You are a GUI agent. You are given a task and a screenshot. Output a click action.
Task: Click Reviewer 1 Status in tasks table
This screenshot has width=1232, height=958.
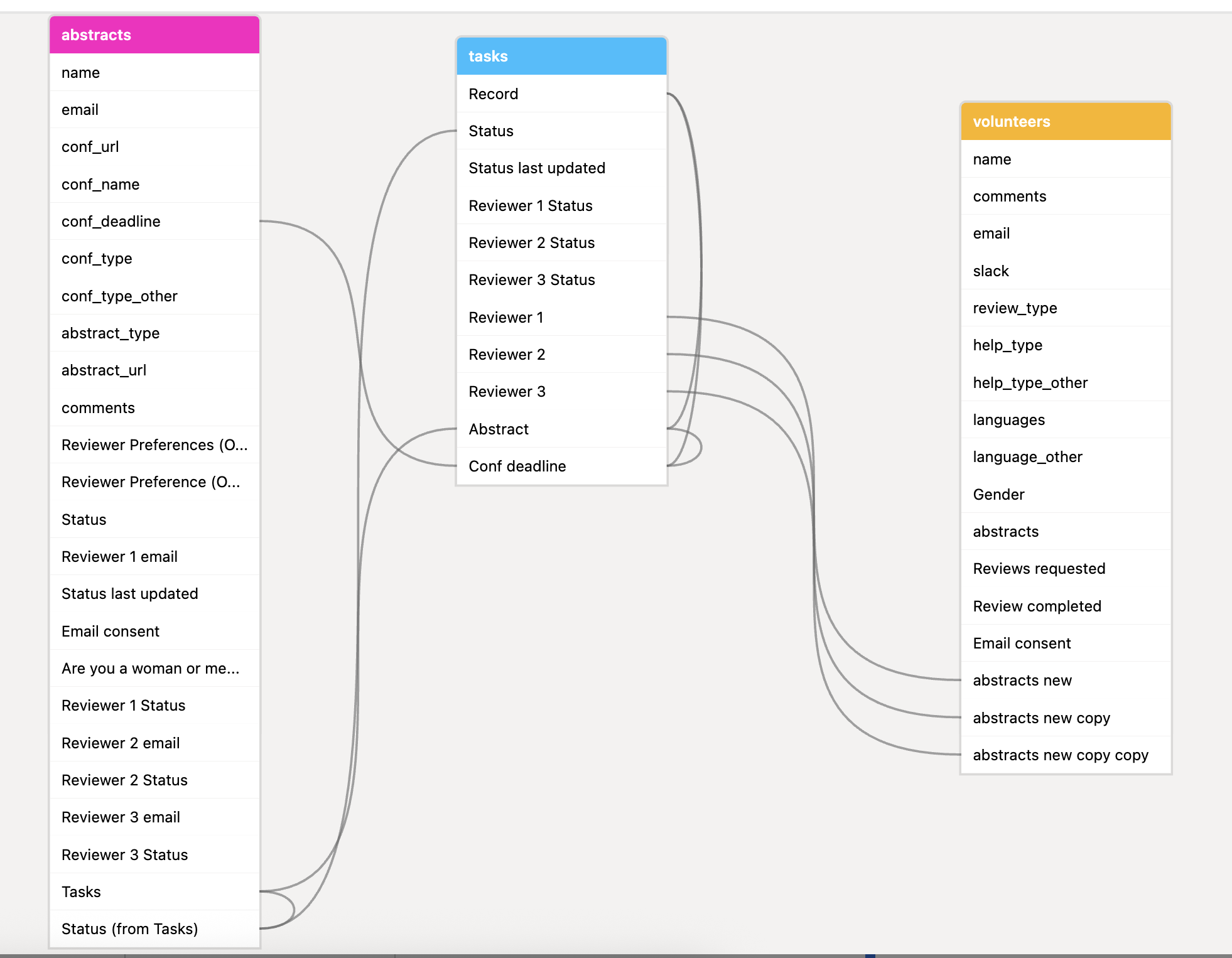561,206
